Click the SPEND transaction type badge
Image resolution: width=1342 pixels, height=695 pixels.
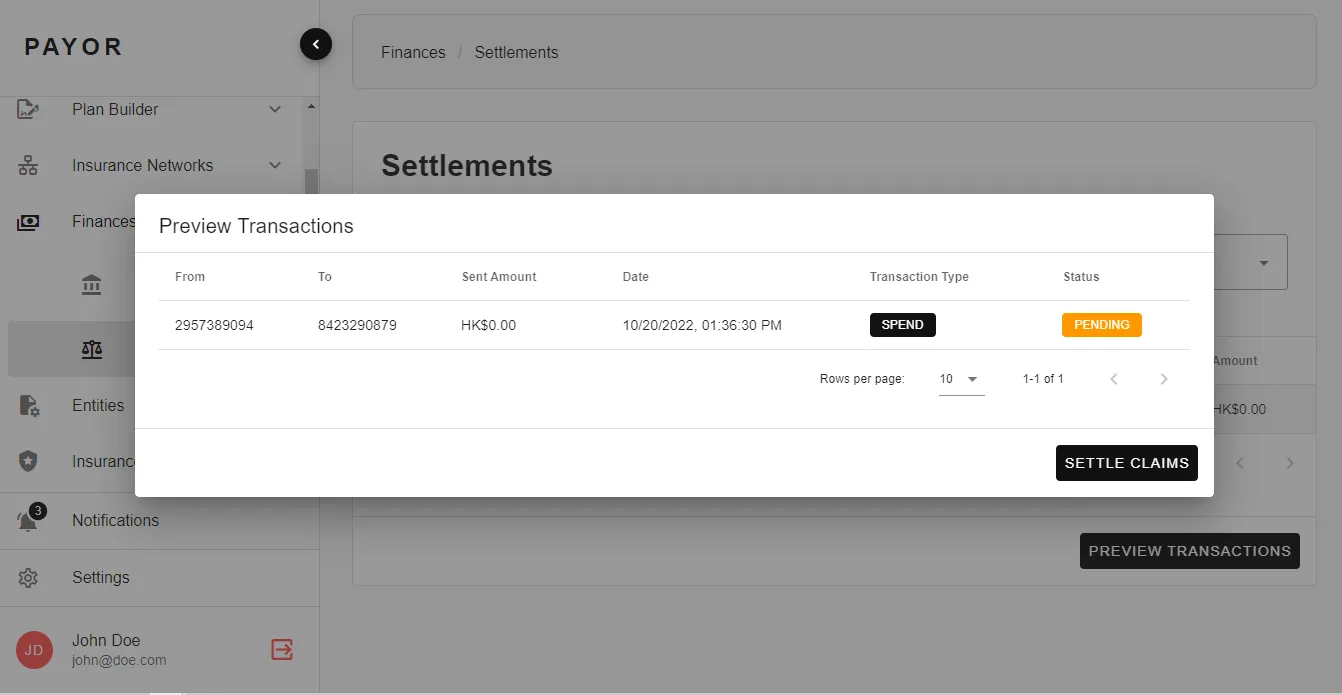(902, 325)
